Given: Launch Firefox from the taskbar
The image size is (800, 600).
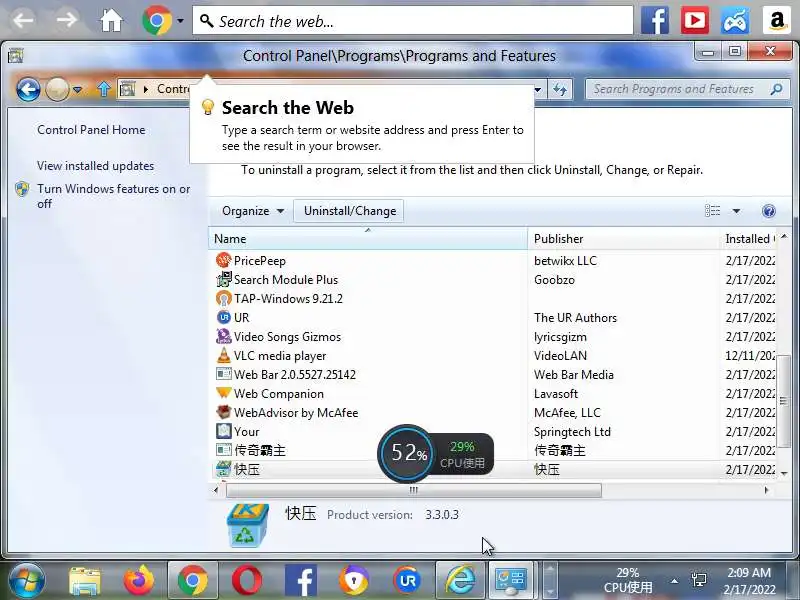Looking at the screenshot, I should [x=138, y=581].
